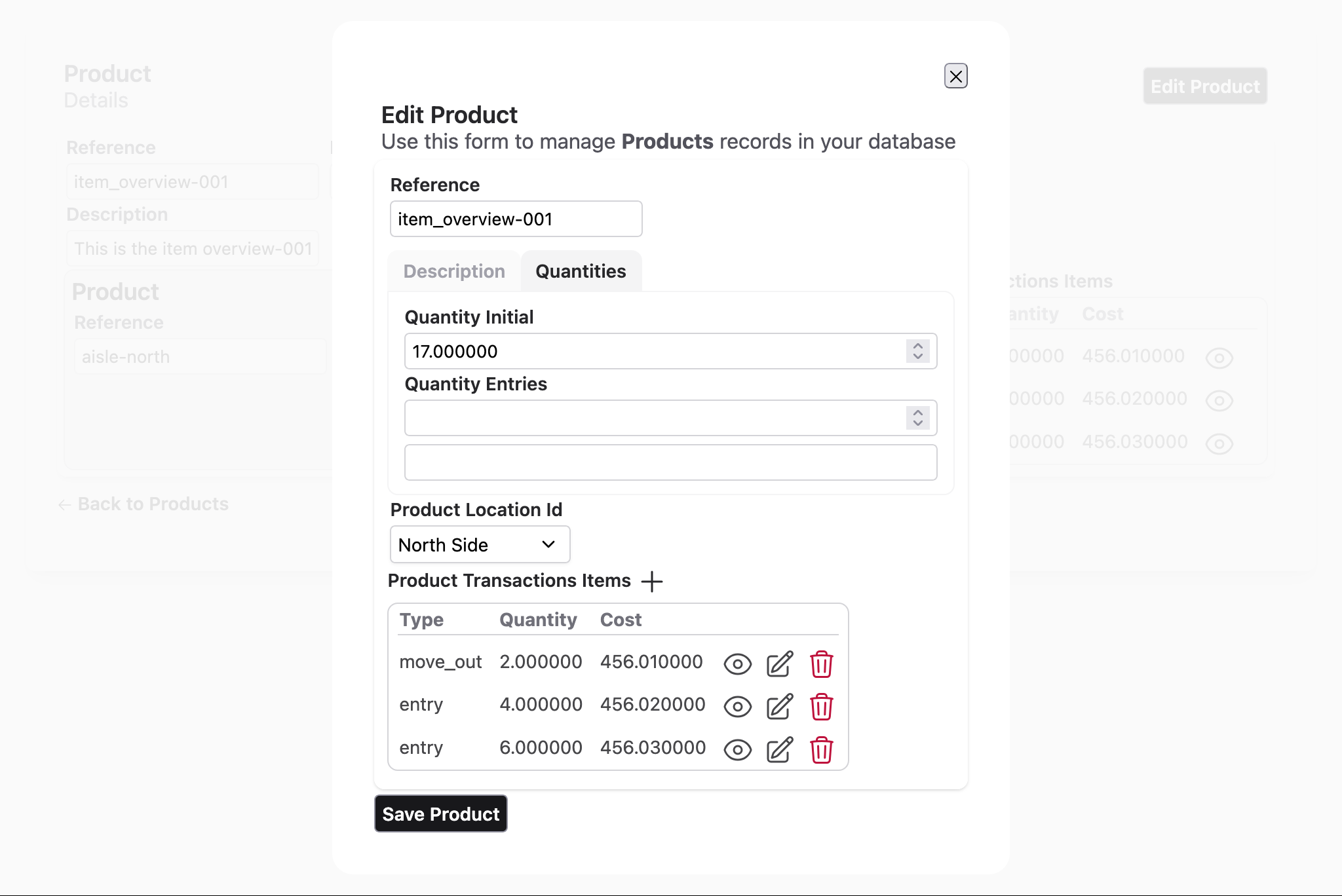View the 456.020000 entry details
Image resolution: width=1342 pixels, height=896 pixels.
(737, 707)
